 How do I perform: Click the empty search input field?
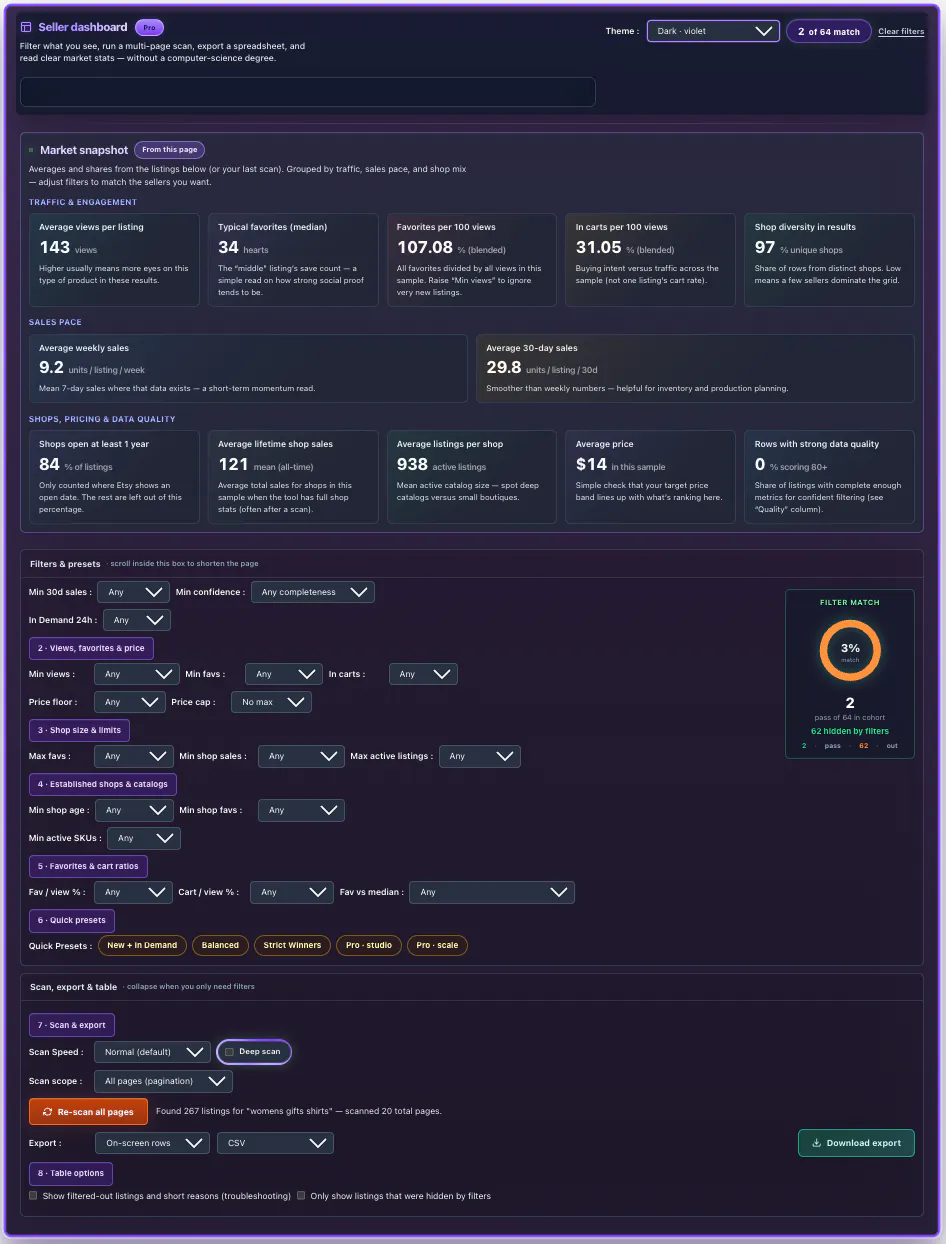click(308, 92)
